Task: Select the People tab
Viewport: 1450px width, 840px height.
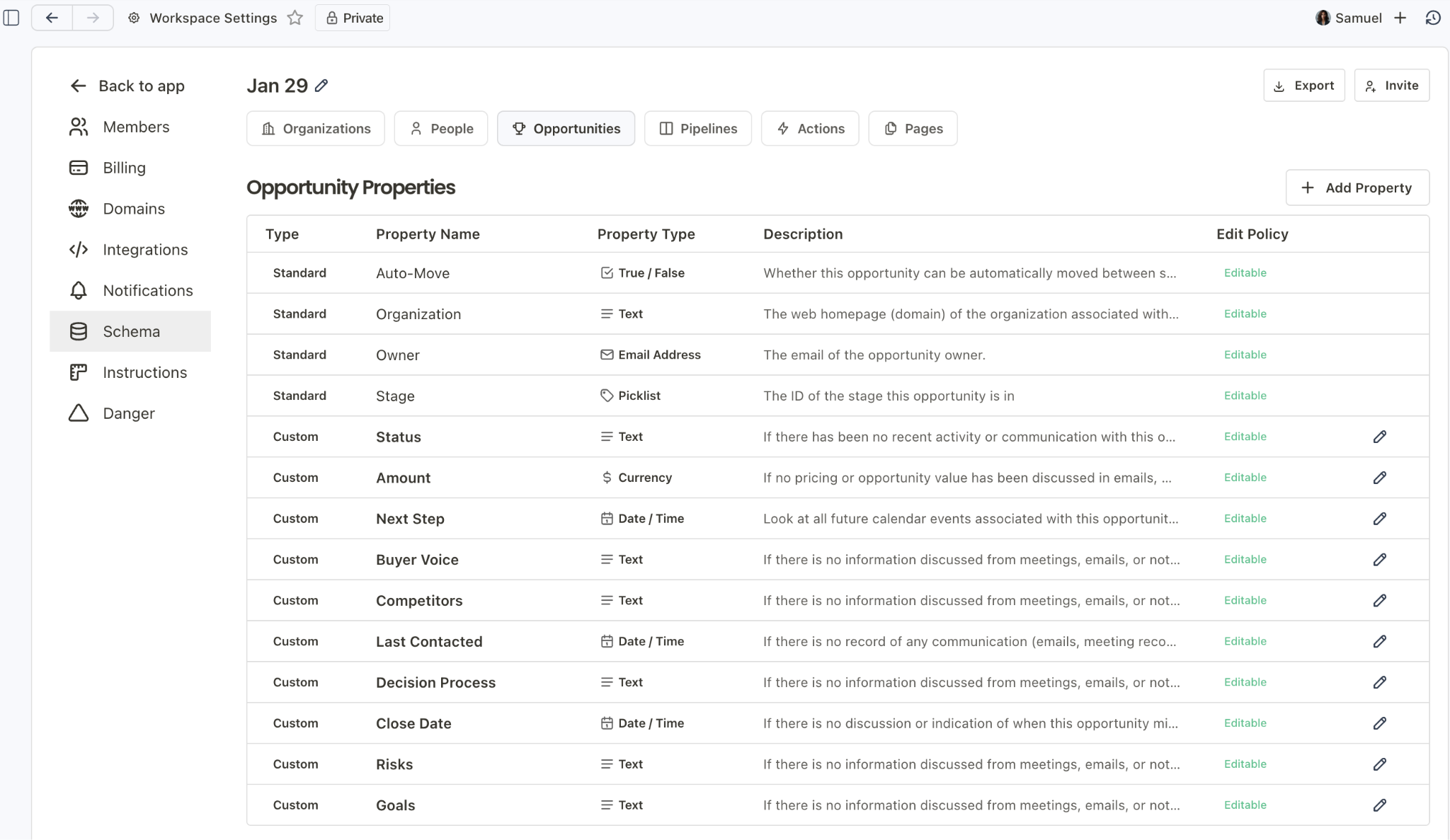Action: click(441, 129)
